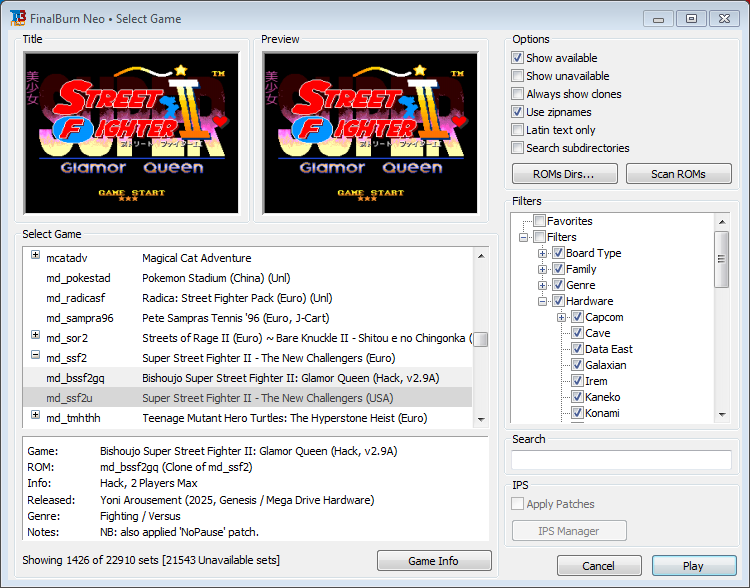Uncheck the Use zipnames option
This screenshot has width=750, height=588.
[x=517, y=112]
